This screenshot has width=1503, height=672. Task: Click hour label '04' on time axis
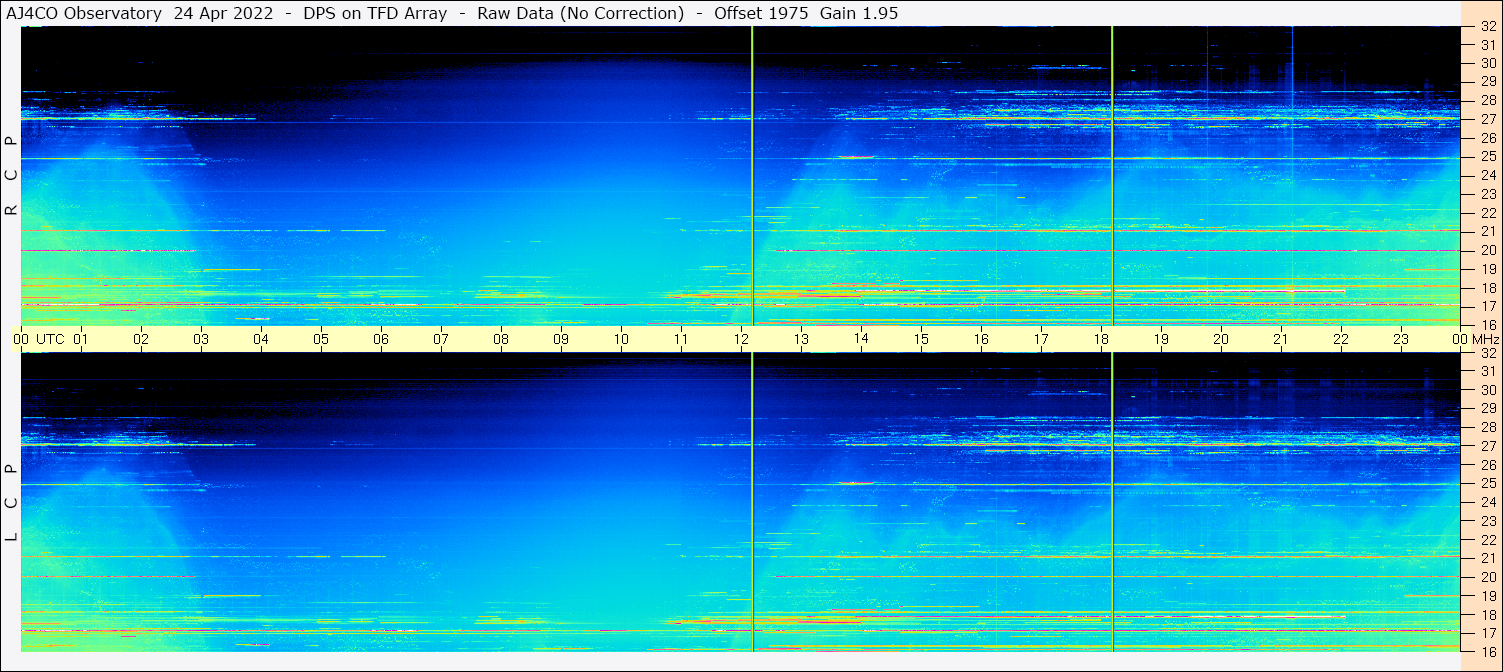tap(261, 339)
